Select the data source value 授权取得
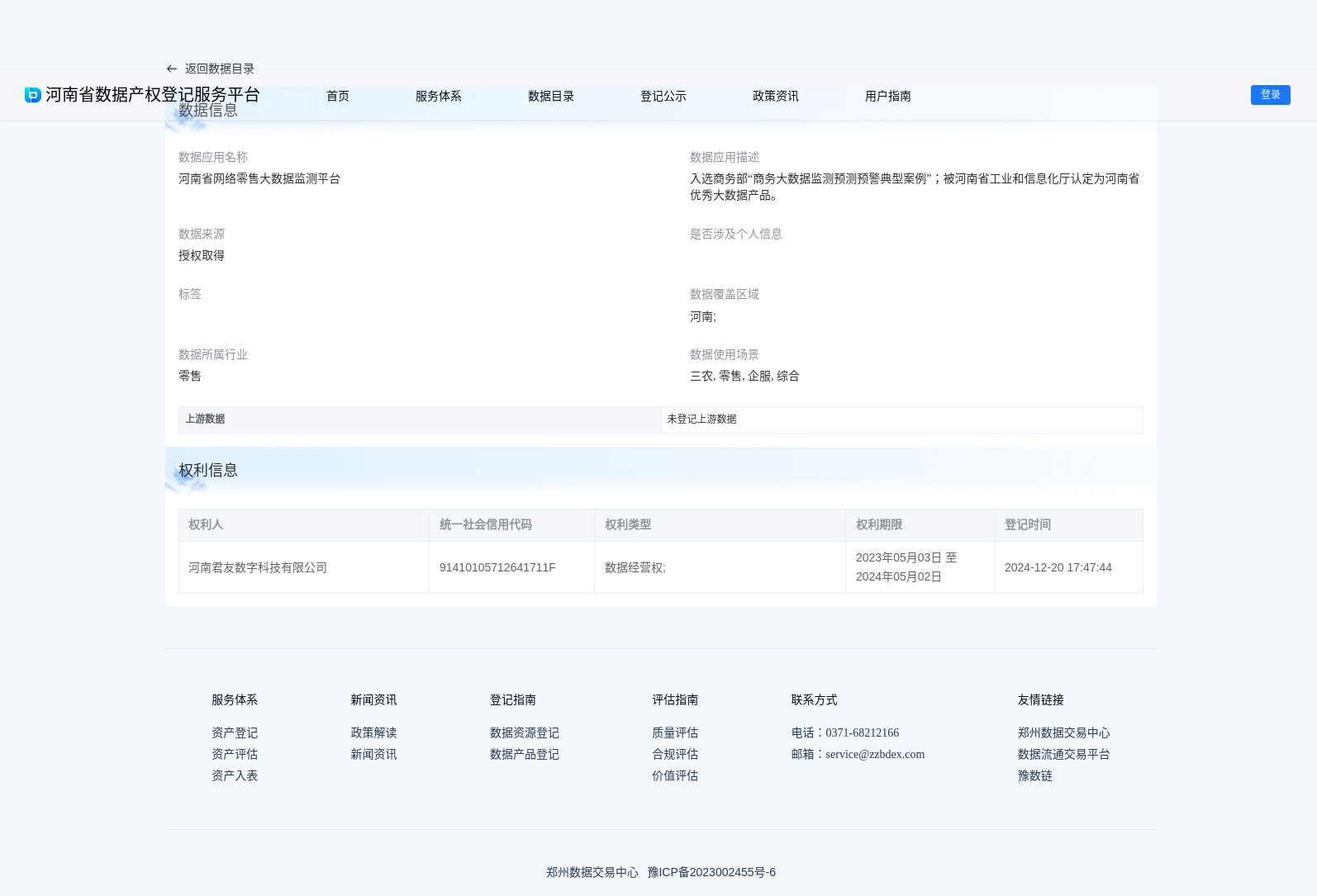The image size is (1317, 896). click(202, 256)
